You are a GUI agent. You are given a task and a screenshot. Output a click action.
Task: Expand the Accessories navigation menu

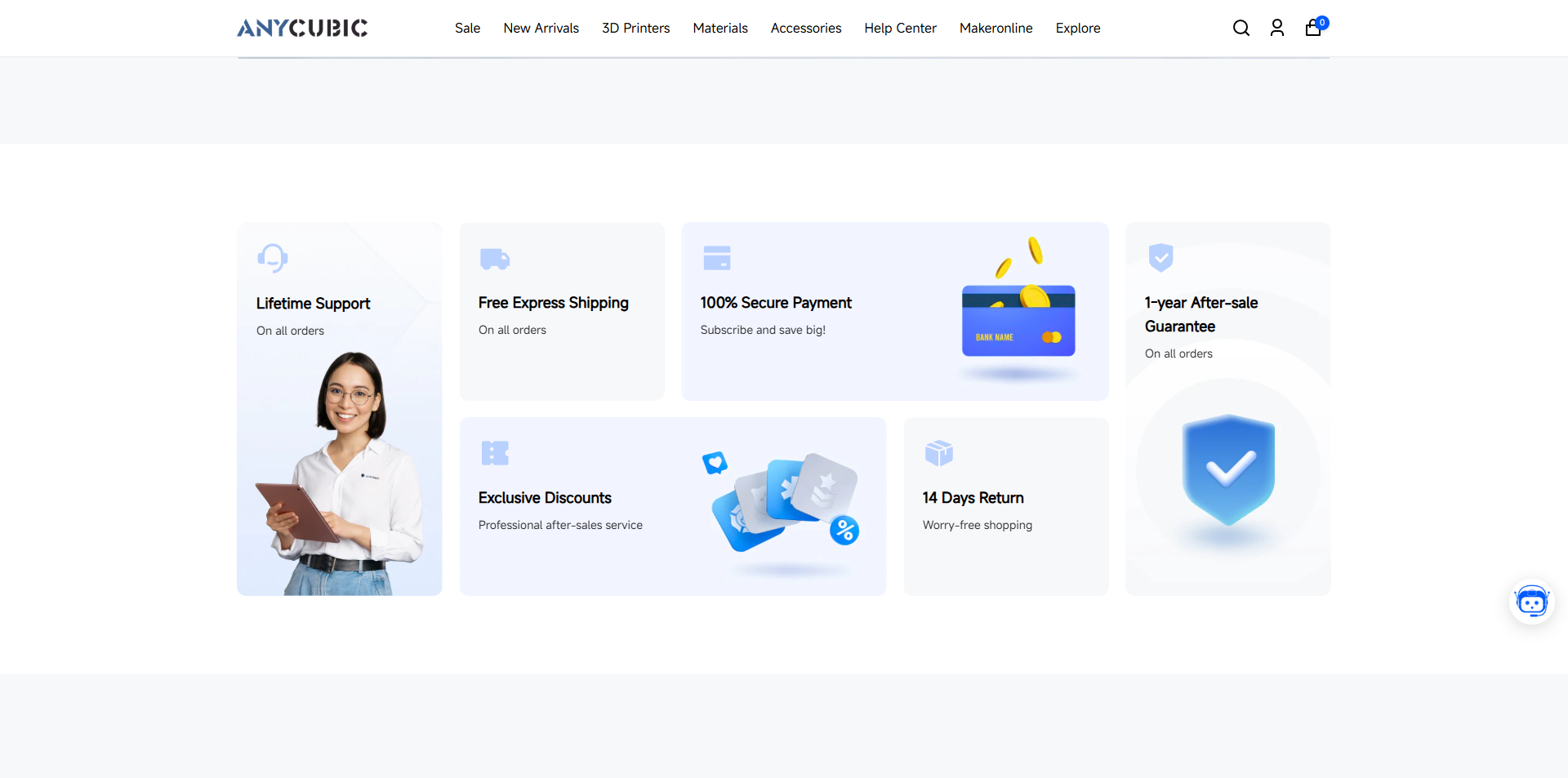coord(805,28)
